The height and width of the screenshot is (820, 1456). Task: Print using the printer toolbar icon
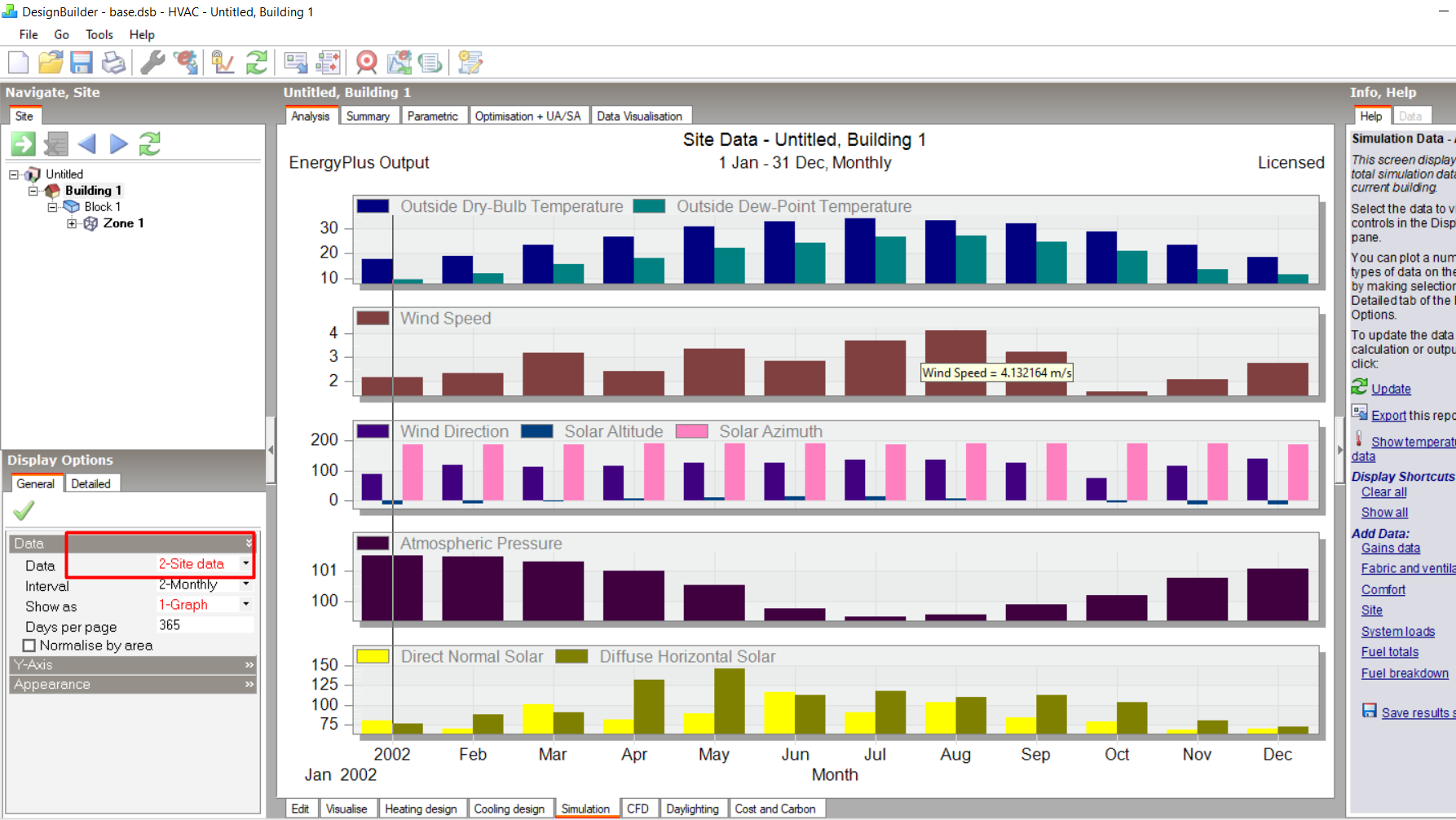click(113, 62)
